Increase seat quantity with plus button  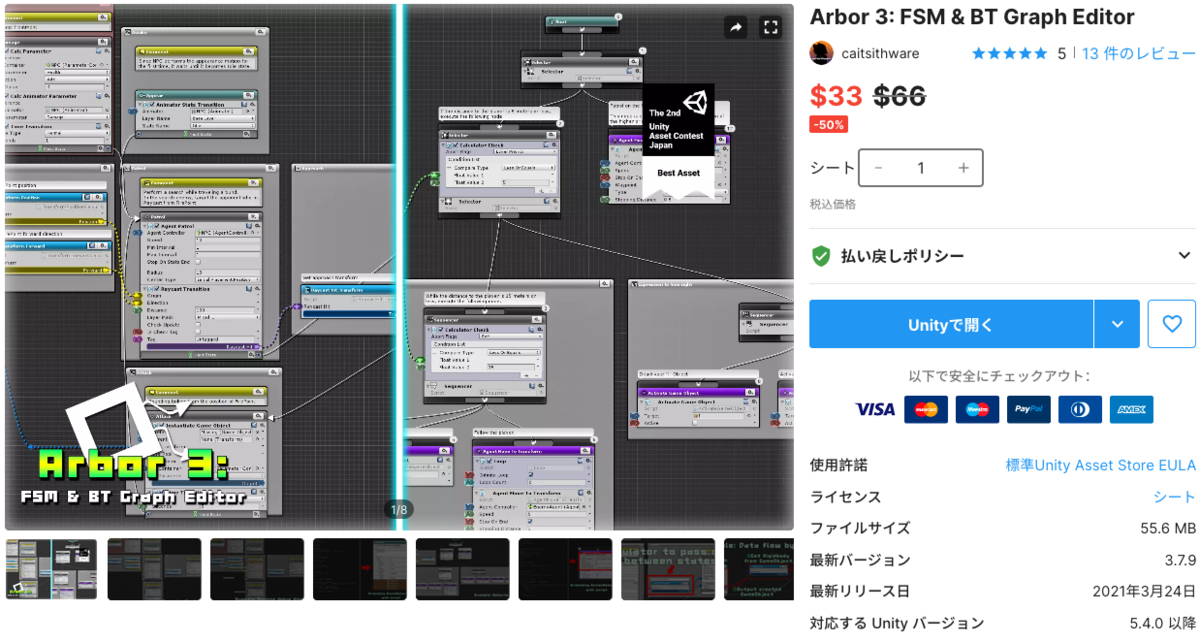pos(964,168)
